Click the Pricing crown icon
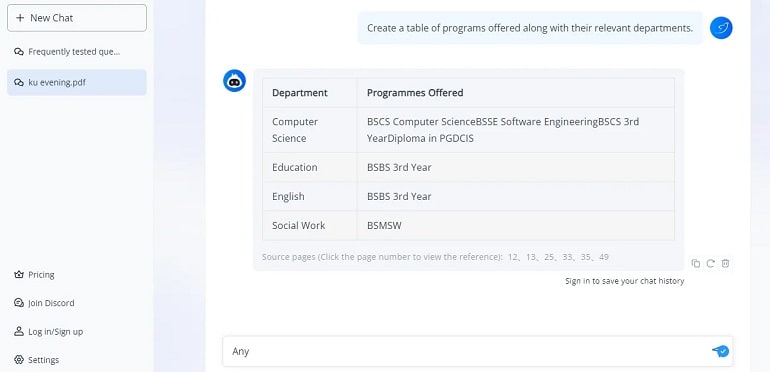The image size is (770, 372). click(19, 275)
